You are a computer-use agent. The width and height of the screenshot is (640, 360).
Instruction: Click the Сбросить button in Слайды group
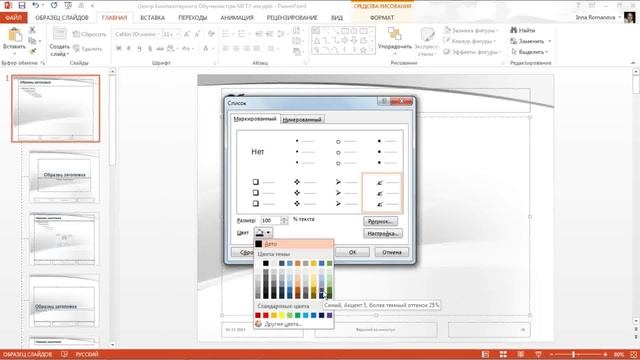click(89, 34)
